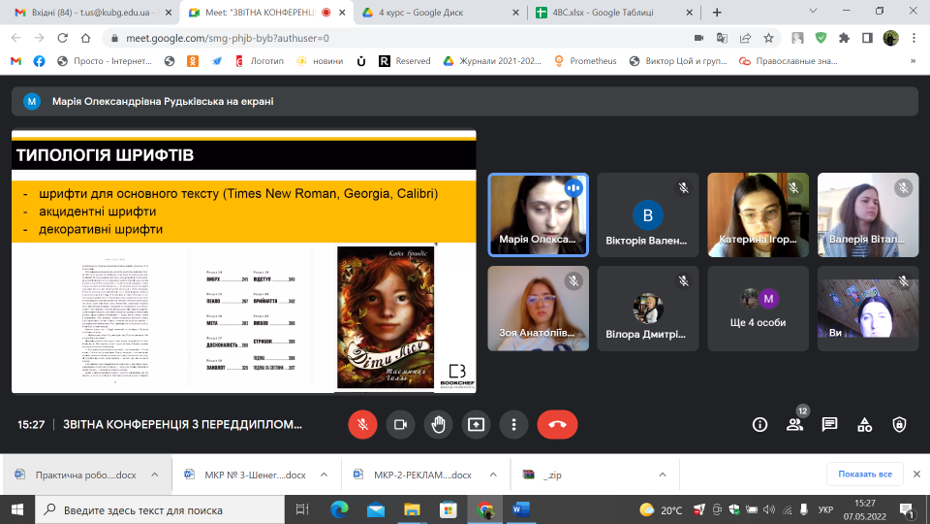Viewport: 930px width, 524px height.
Task: Raise hand in the meeting
Action: coord(438,424)
